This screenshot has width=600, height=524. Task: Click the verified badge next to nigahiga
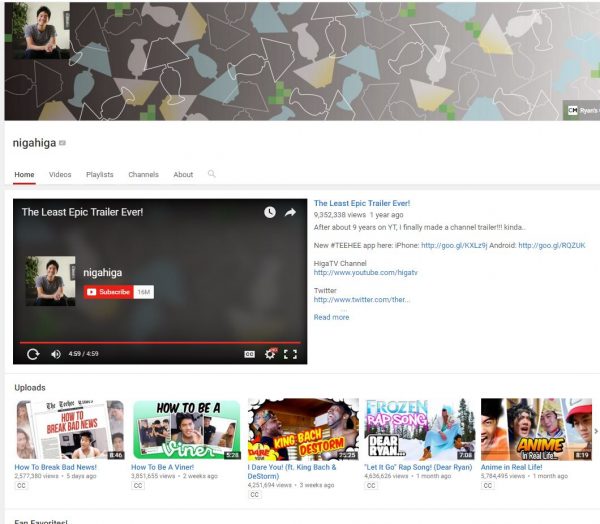[62, 143]
